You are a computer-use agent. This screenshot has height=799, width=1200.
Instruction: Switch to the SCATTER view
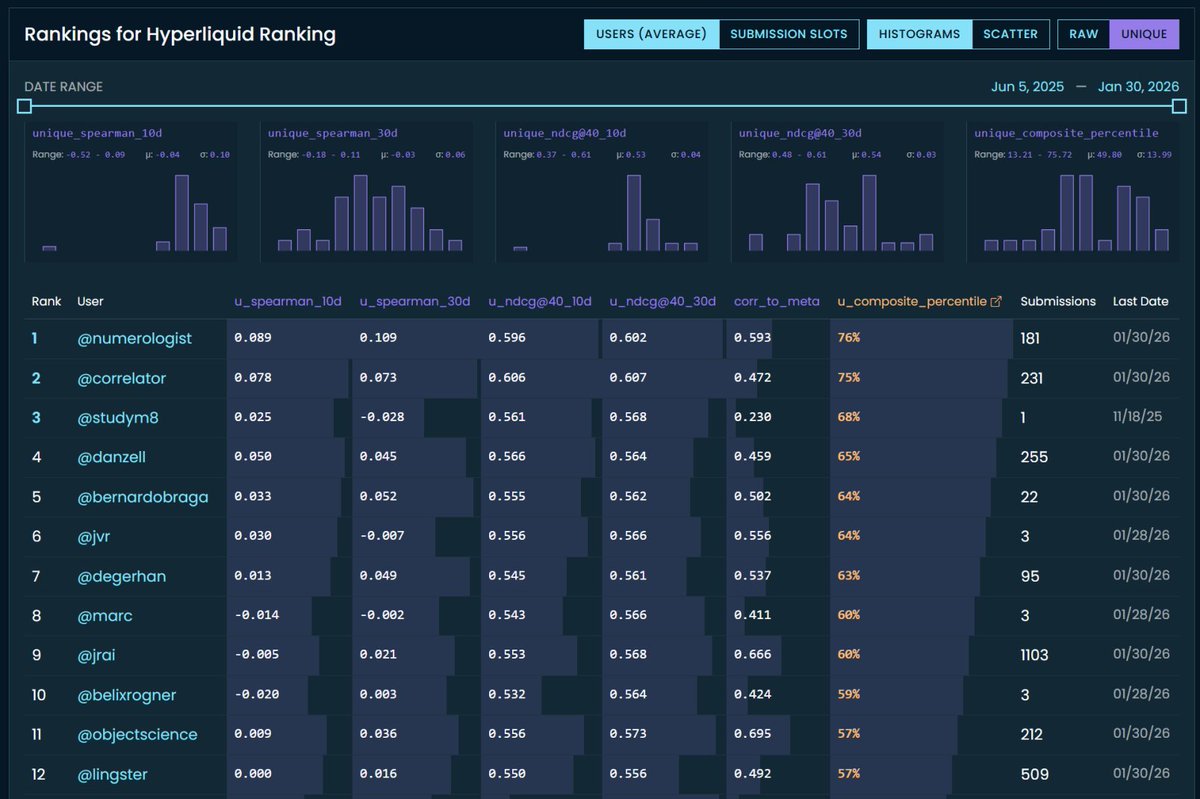(1011, 33)
